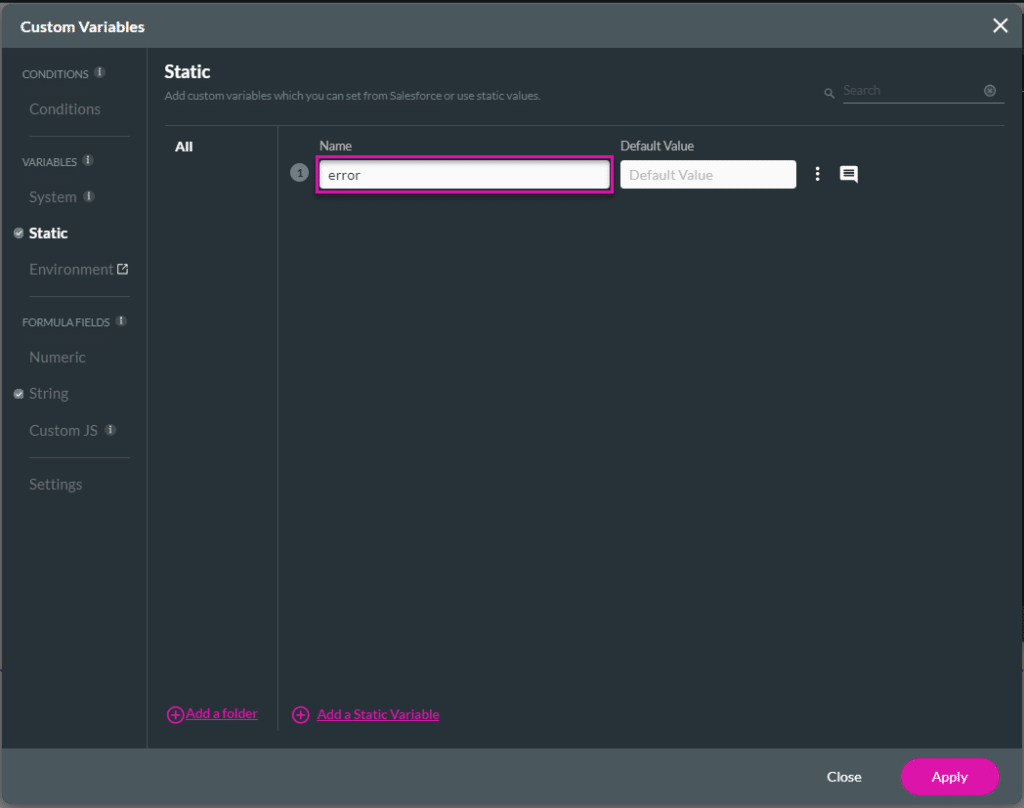Click the info icon beside Formula Fields

121,321
